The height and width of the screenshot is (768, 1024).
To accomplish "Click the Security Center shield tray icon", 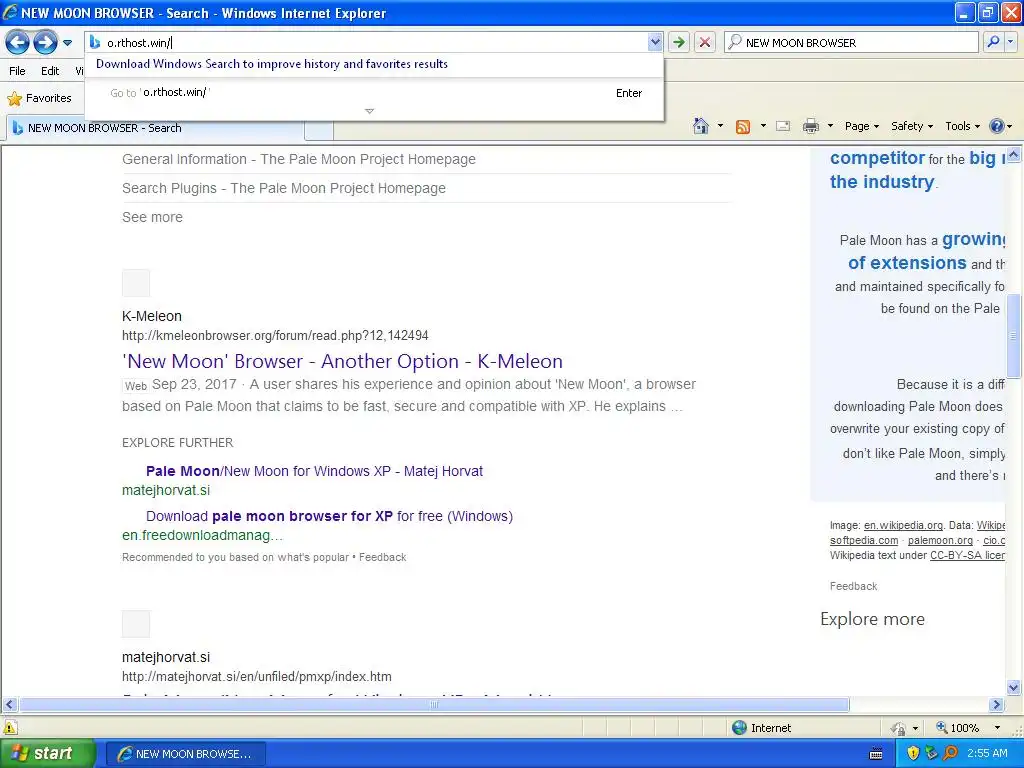I will click(x=913, y=753).
